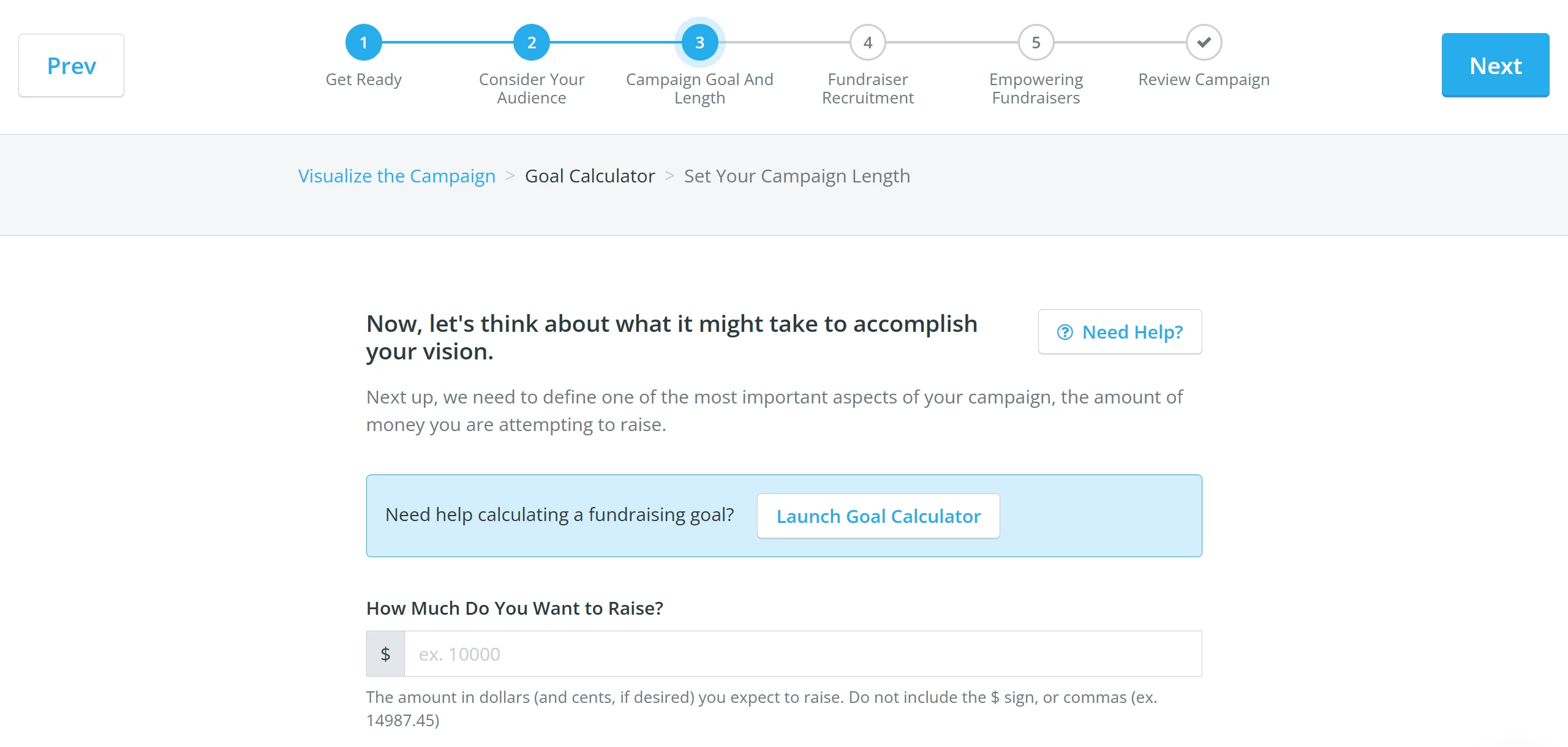Click step 5 circle for Empowering Fundraisers

(x=1035, y=42)
